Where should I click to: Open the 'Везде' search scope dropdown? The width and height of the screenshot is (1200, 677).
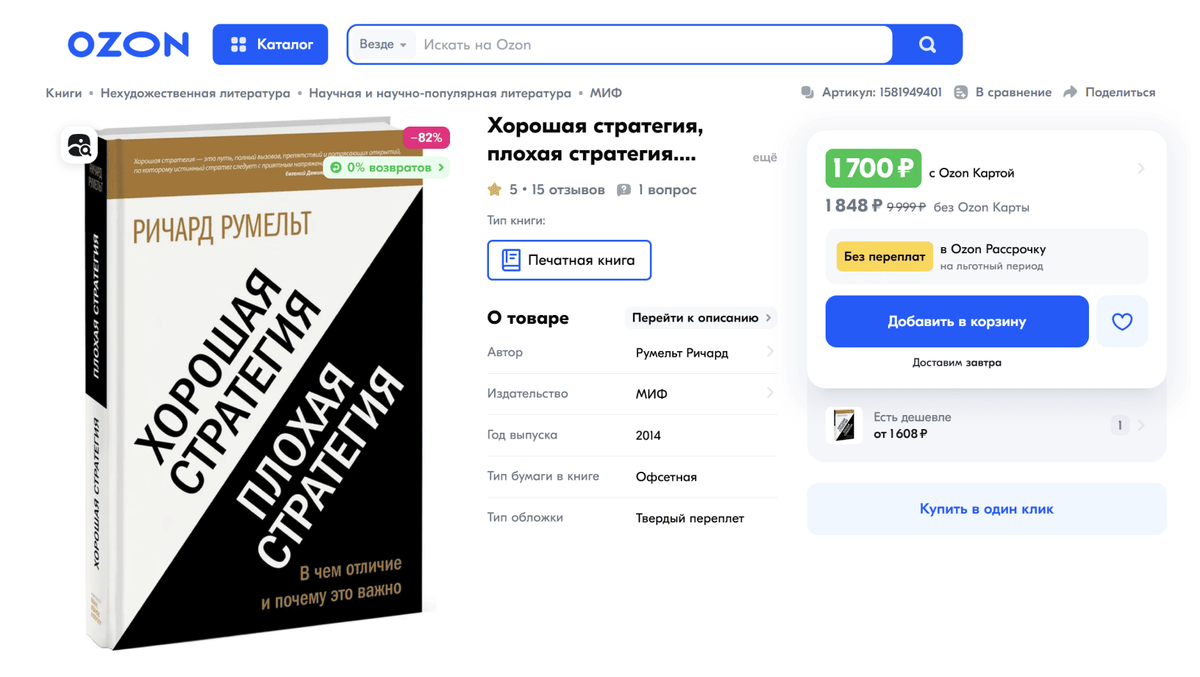(x=383, y=44)
